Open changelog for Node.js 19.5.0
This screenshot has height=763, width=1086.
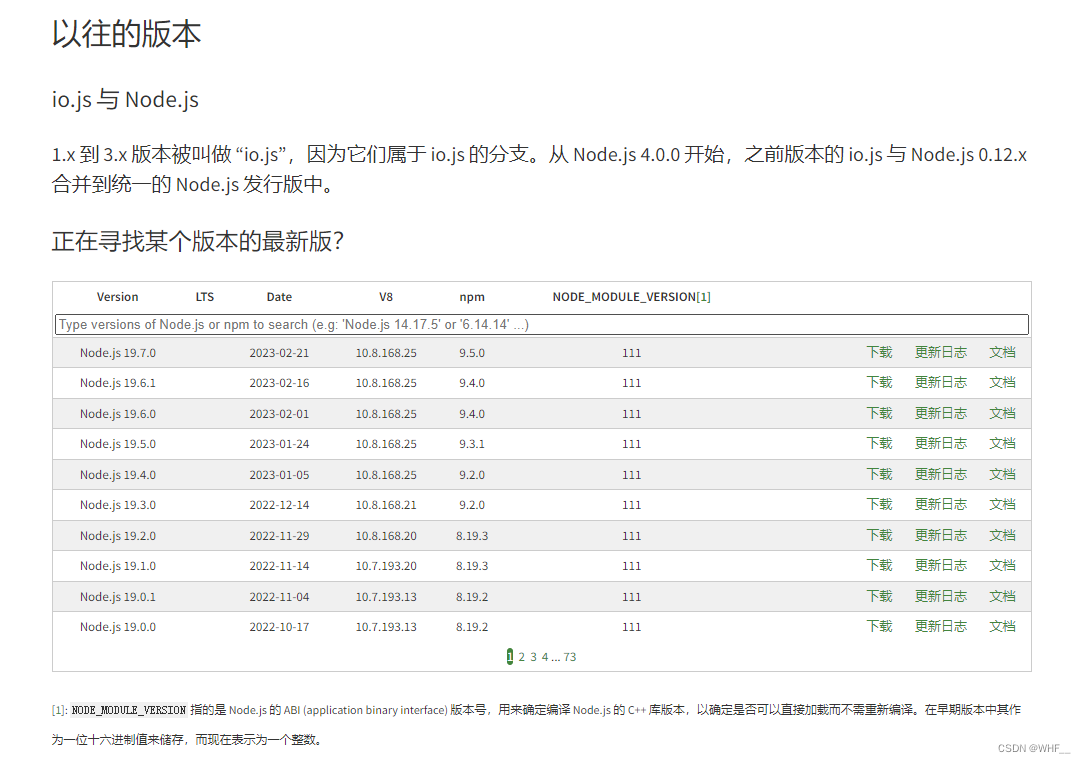[x=941, y=443]
